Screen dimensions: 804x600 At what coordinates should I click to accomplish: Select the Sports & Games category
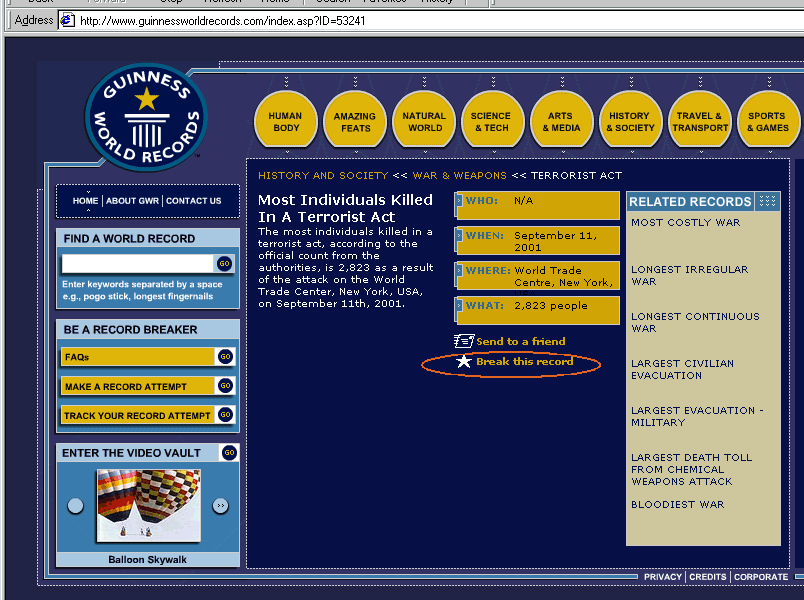point(767,122)
